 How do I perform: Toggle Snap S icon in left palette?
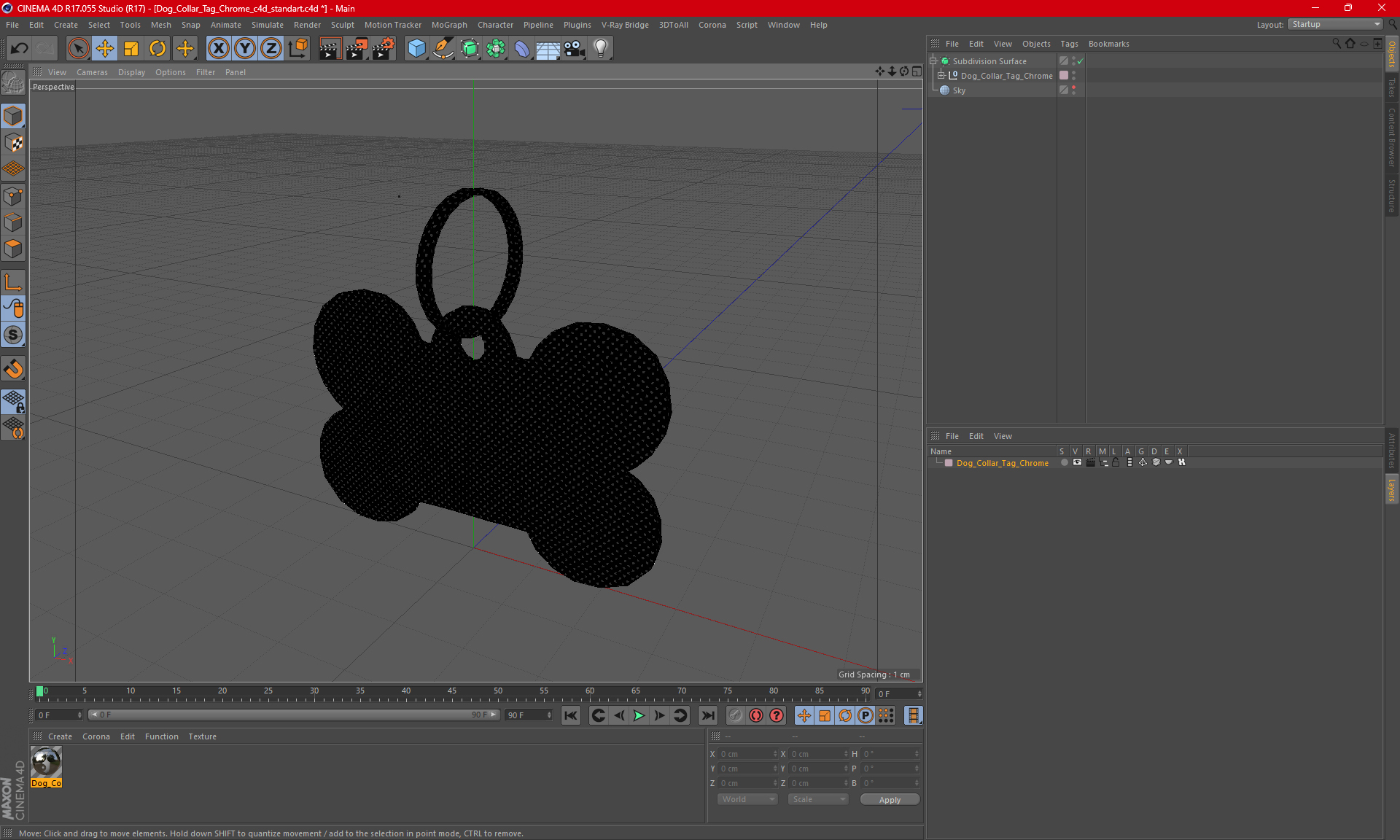coord(13,335)
